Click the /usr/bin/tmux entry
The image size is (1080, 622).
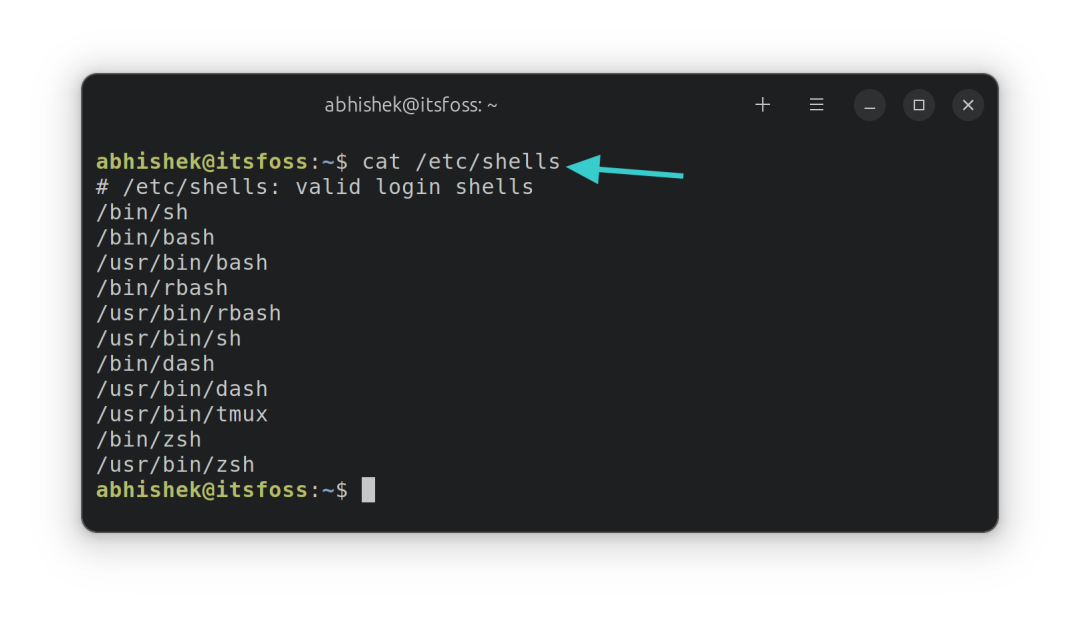[182, 414]
